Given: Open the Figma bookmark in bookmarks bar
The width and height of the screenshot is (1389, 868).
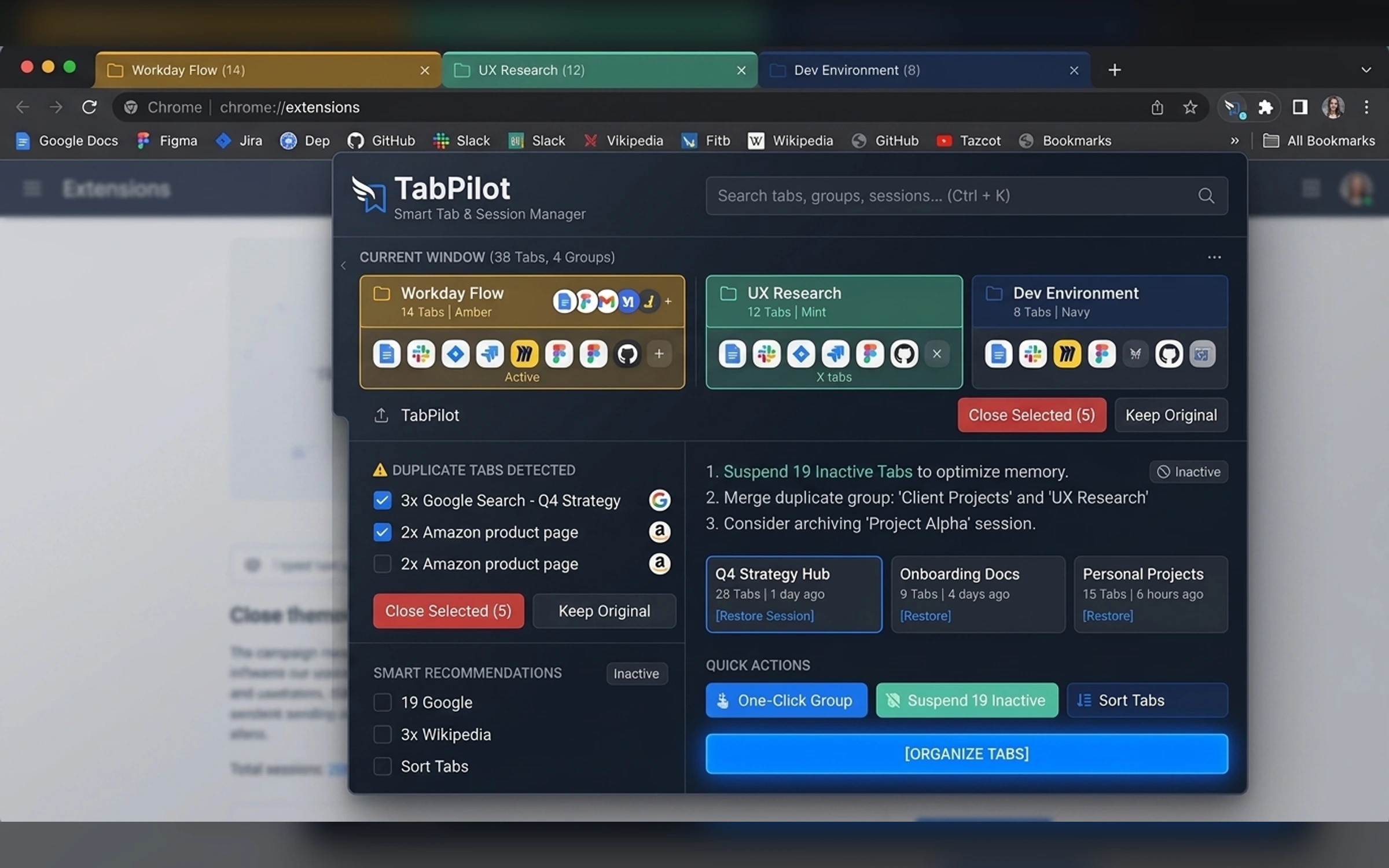Looking at the screenshot, I should click(167, 141).
